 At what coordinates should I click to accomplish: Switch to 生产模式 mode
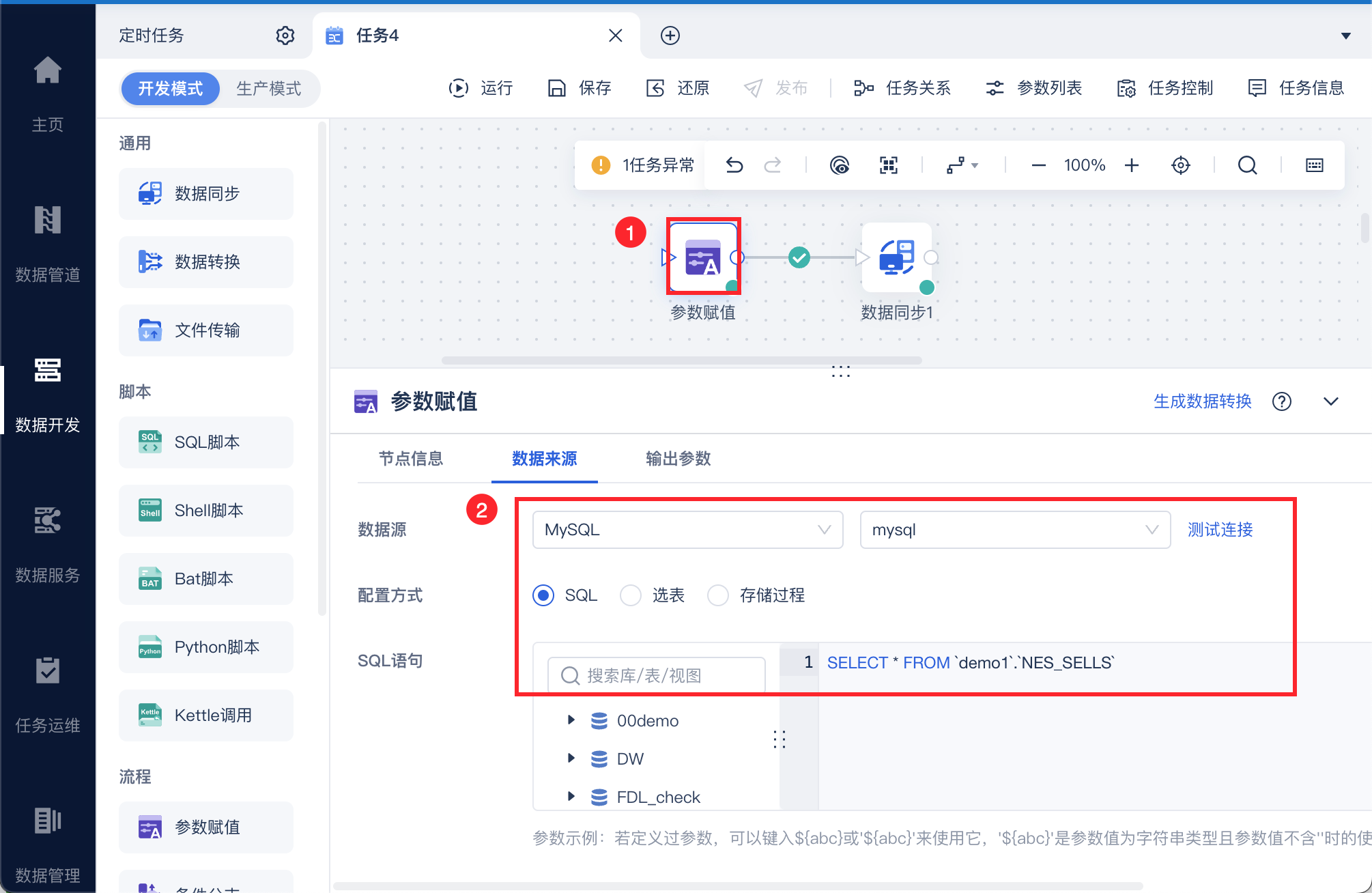coord(268,89)
